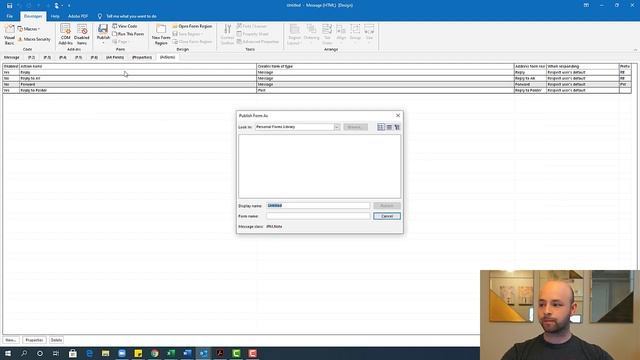
Task: Click the Publish button in the dialog
Action: tap(387, 206)
